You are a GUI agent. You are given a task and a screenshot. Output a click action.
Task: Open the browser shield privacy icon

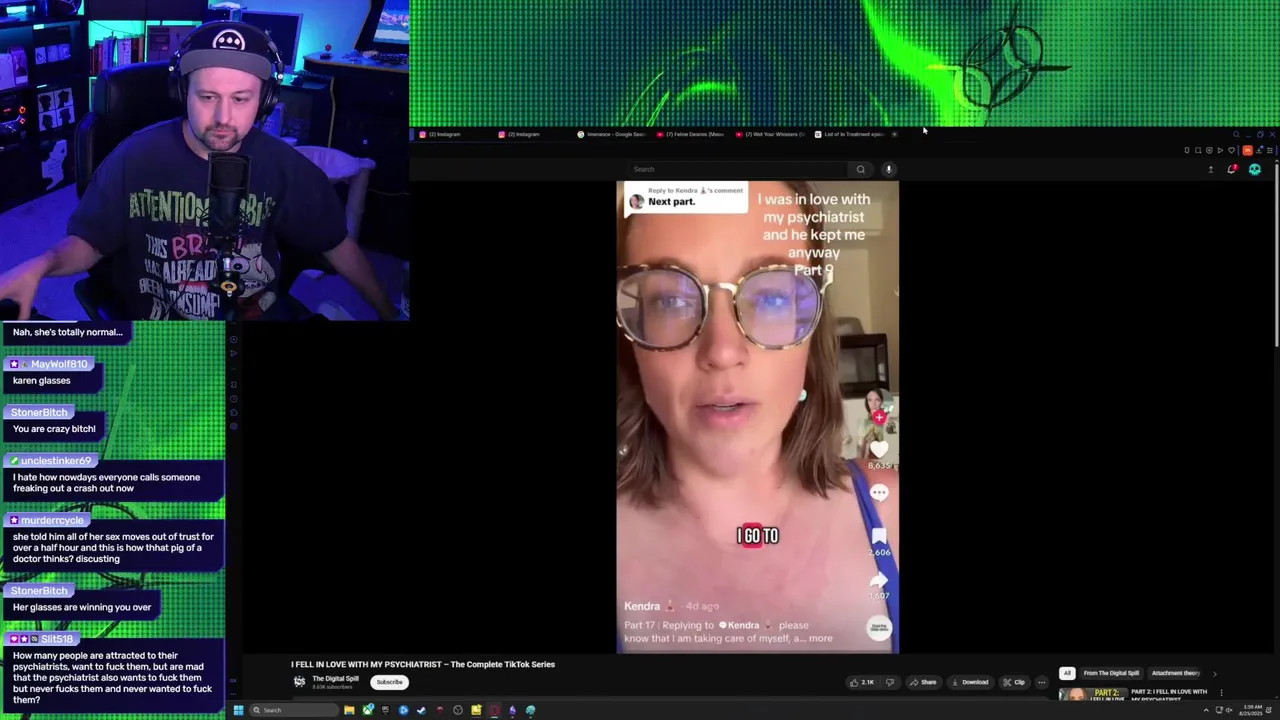(x=1209, y=150)
